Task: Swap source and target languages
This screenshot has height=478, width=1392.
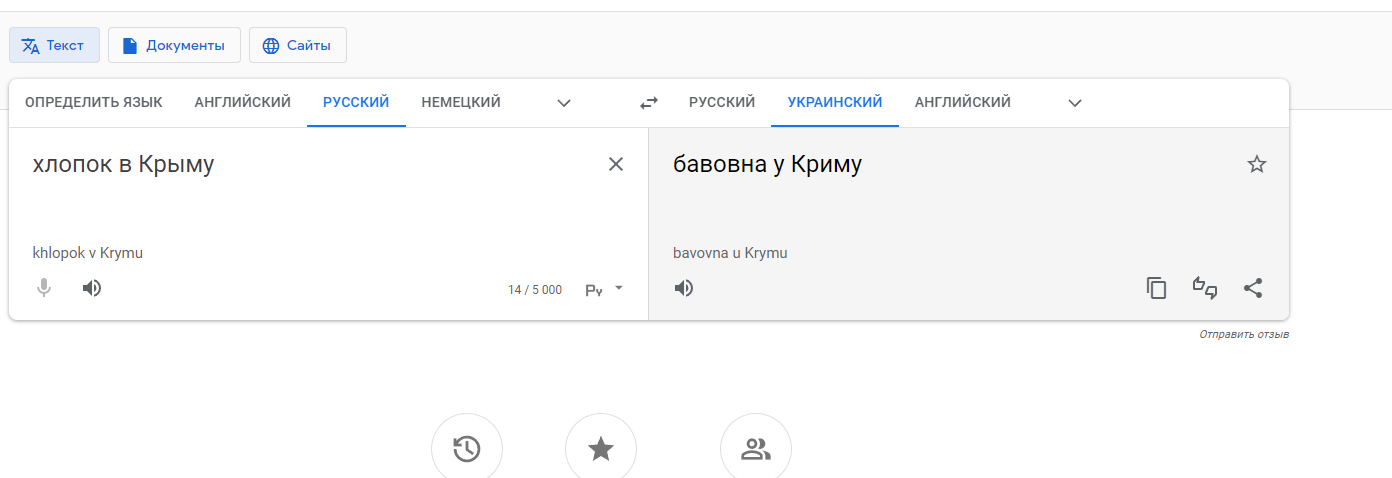Action: (649, 102)
